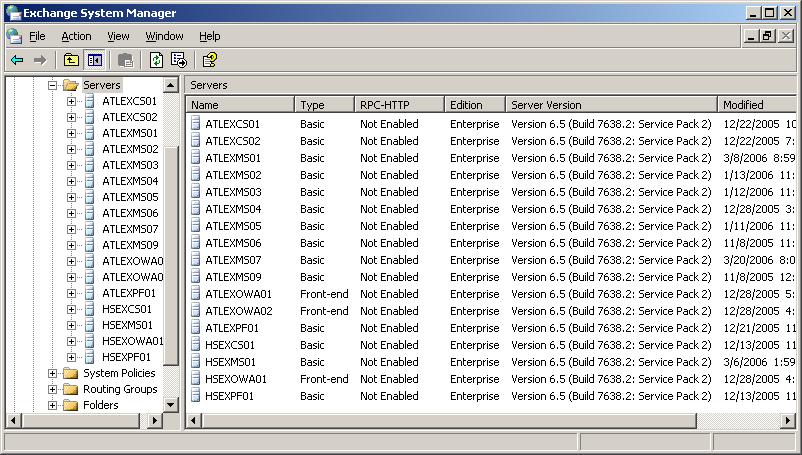Expand the System Policies node
Image resolution: width=802 pixels, height=455 pixels.
(52, 373)
